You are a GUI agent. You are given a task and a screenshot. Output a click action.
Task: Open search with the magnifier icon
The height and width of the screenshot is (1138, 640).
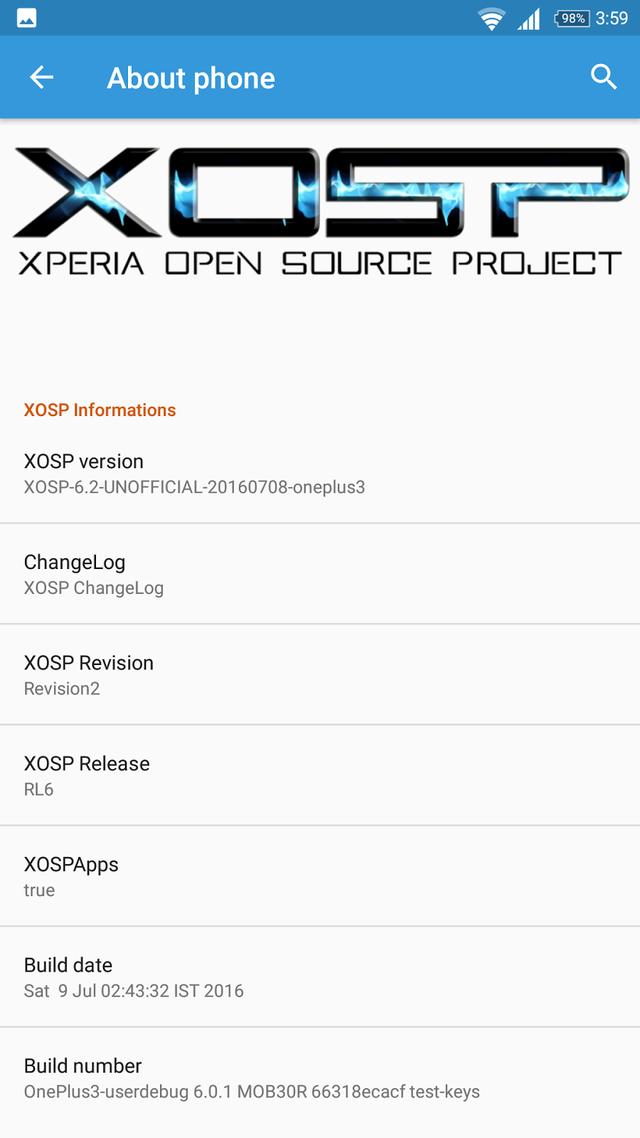click(604, 77)
